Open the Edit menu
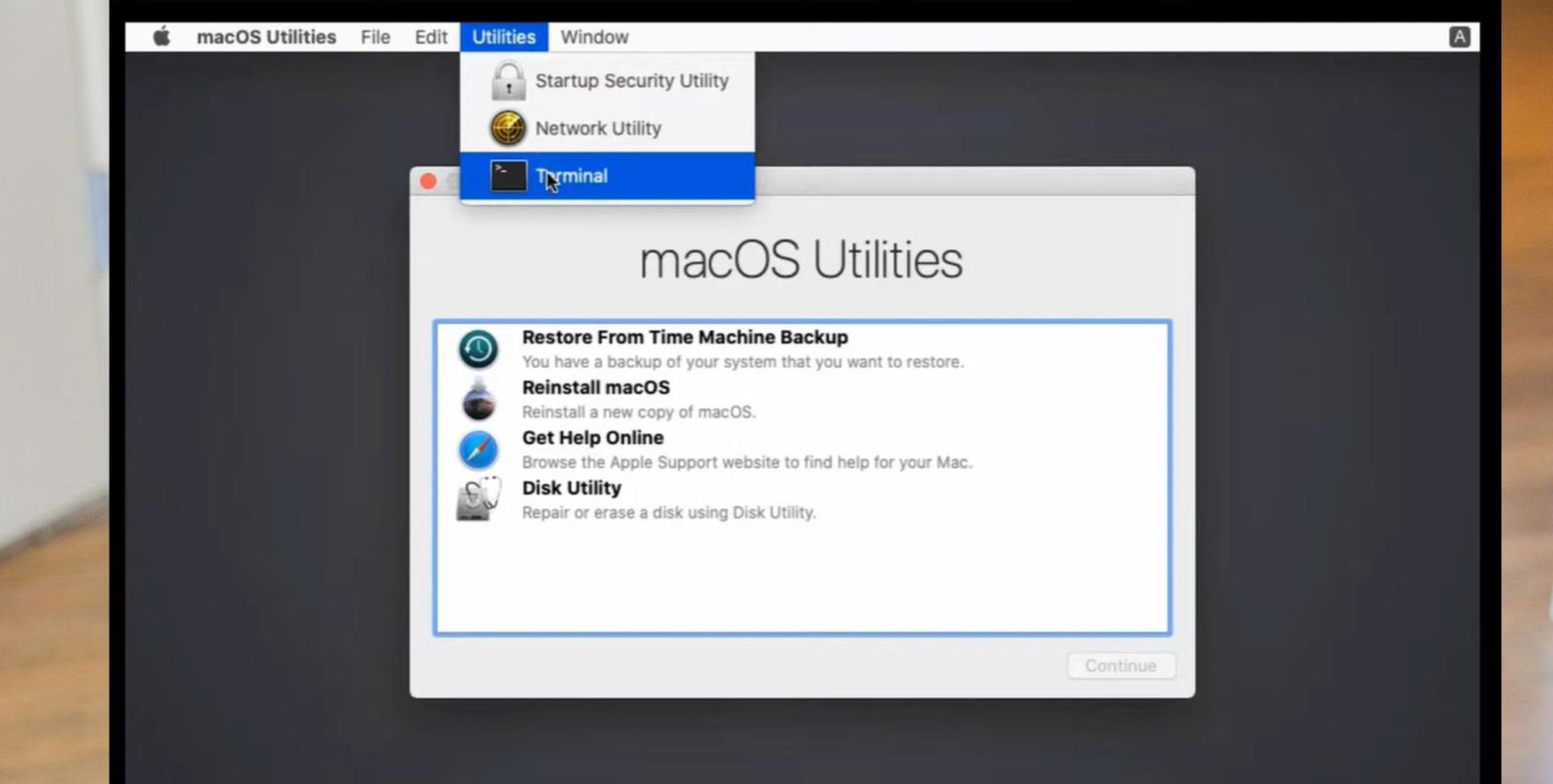Screen dimensions: 1553x784 (x=431, y=37)
